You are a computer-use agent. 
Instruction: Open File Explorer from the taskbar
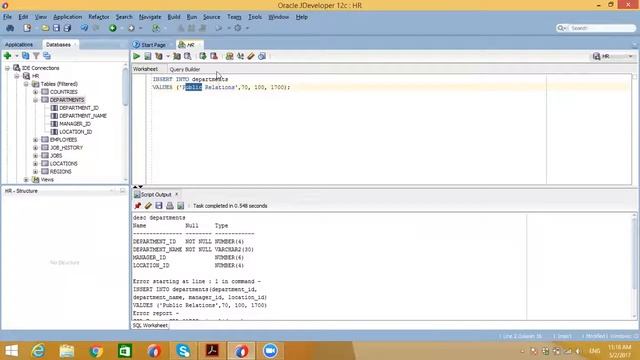(67, 351)
